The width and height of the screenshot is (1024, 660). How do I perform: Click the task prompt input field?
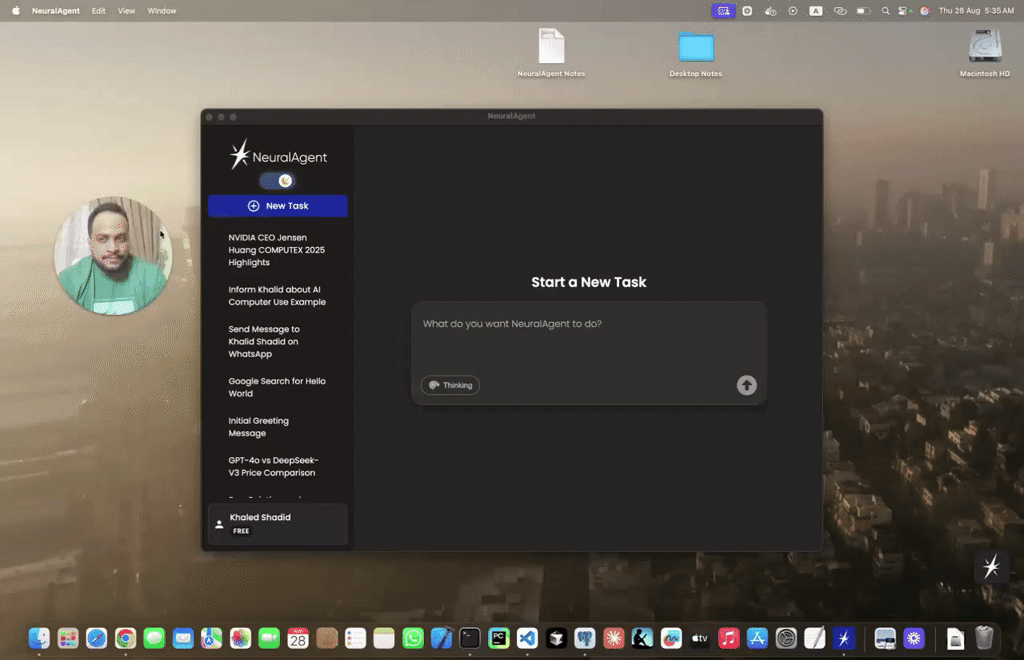click(x=588, y=340)
